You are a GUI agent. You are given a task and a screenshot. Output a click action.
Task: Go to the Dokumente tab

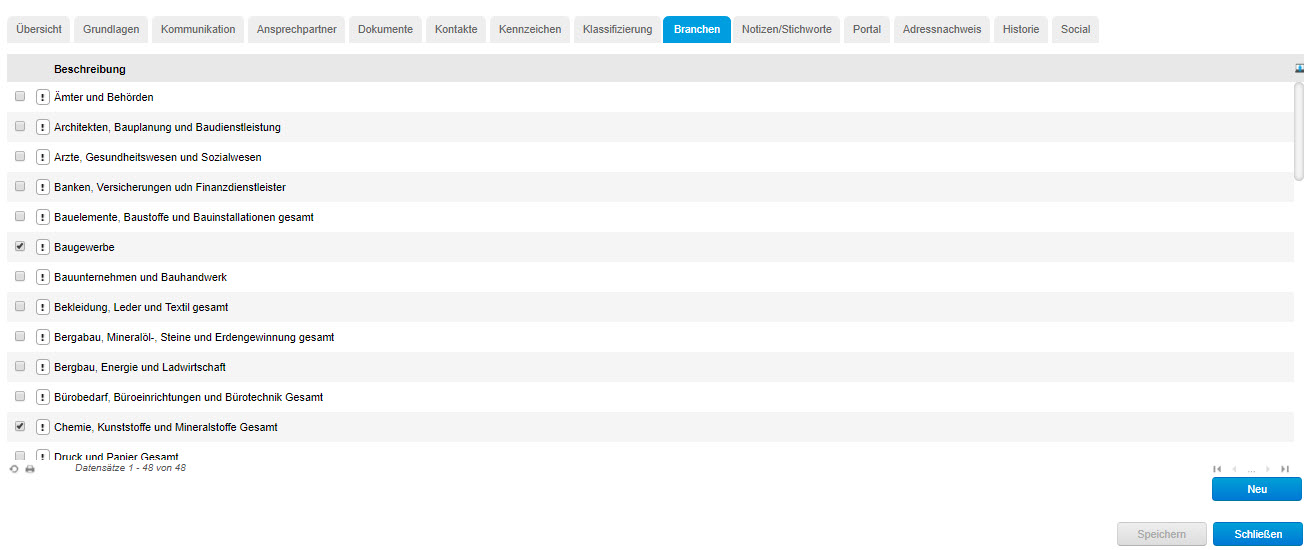coord(385,29)
